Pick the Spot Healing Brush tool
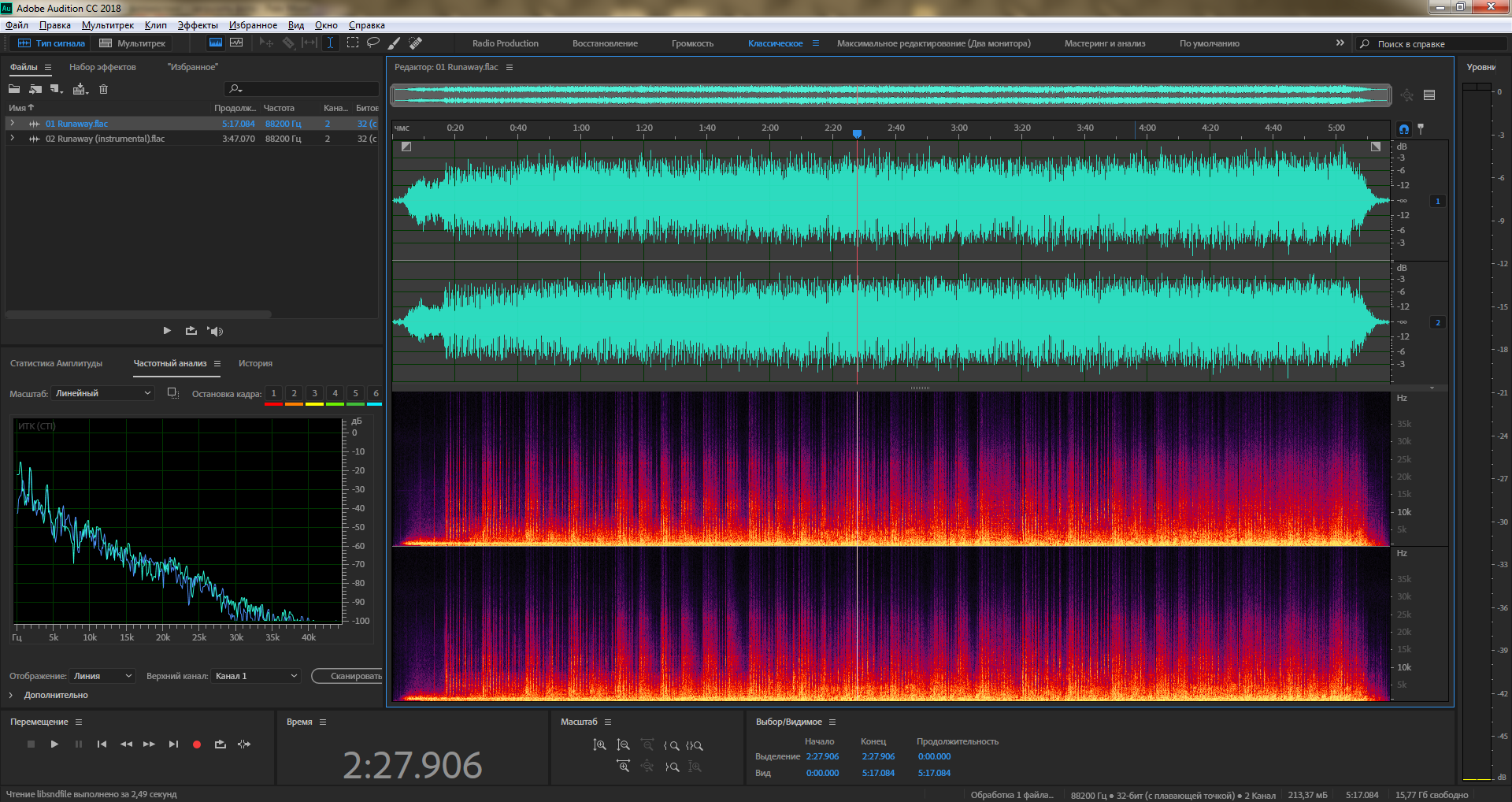The width and height of the screenshot is (1512, 802). 416,43
